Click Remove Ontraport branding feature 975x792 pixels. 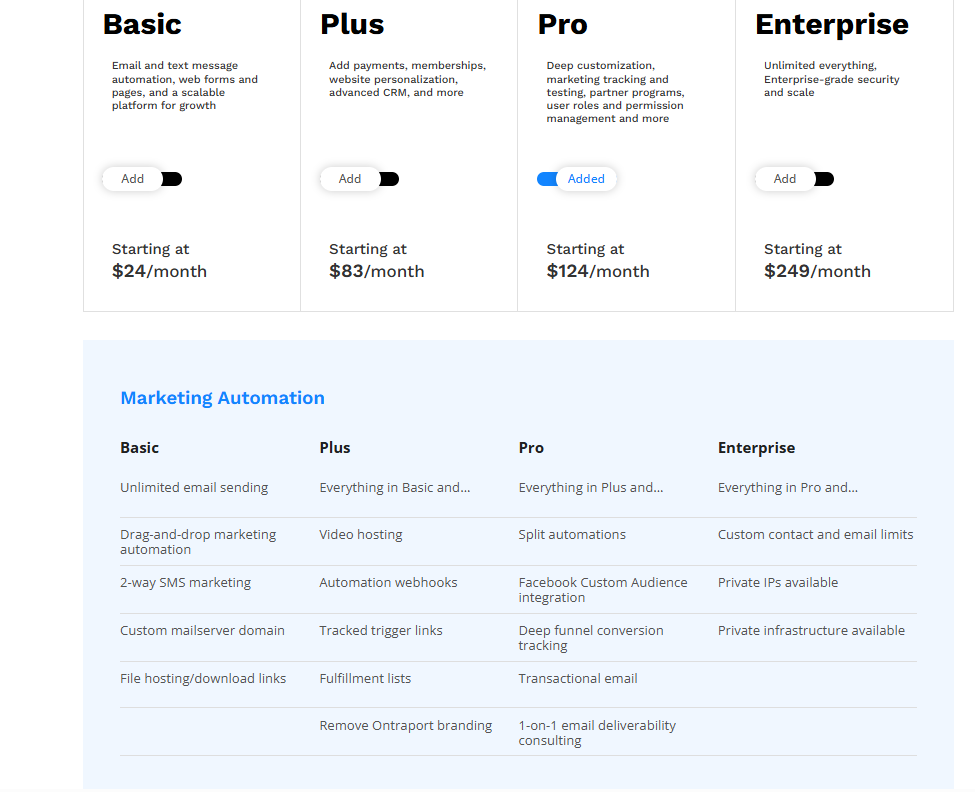405,725
